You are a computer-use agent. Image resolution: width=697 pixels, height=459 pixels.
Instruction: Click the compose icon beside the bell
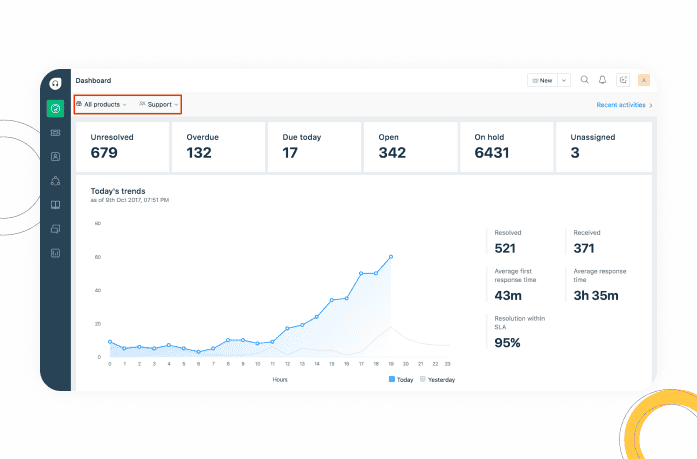623,80
